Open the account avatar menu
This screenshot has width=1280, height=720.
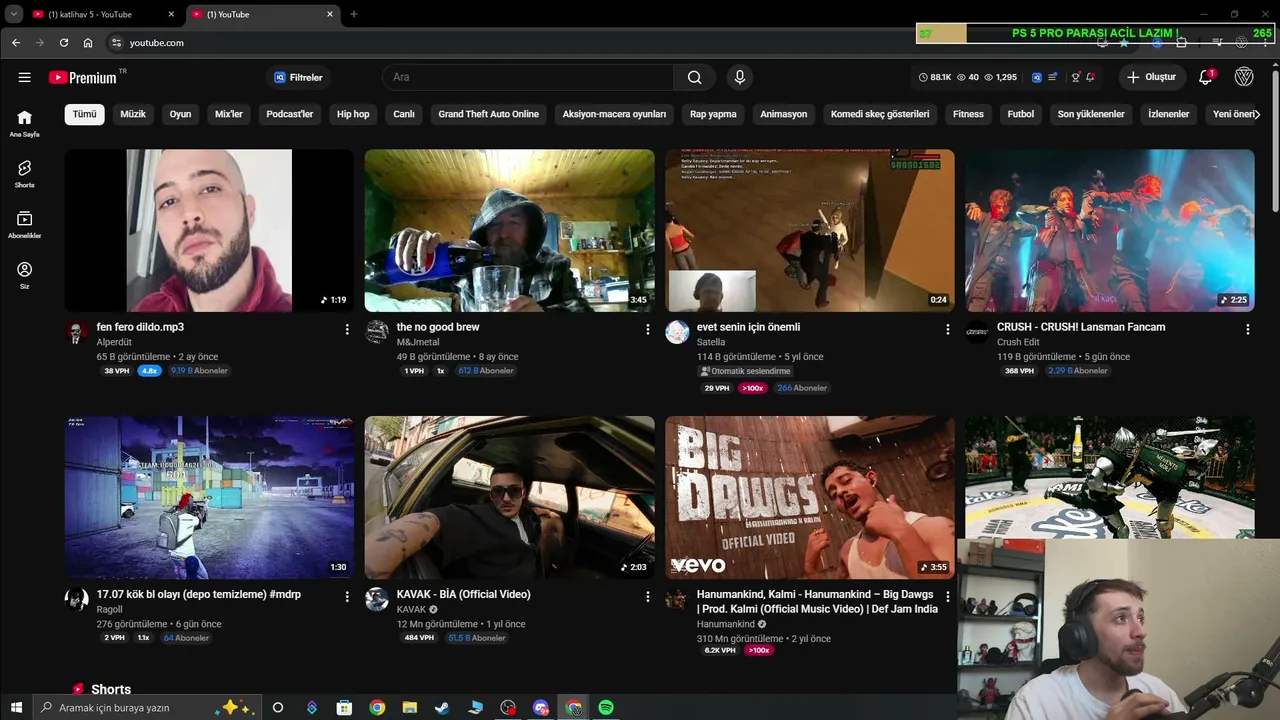click(1244, 77)
